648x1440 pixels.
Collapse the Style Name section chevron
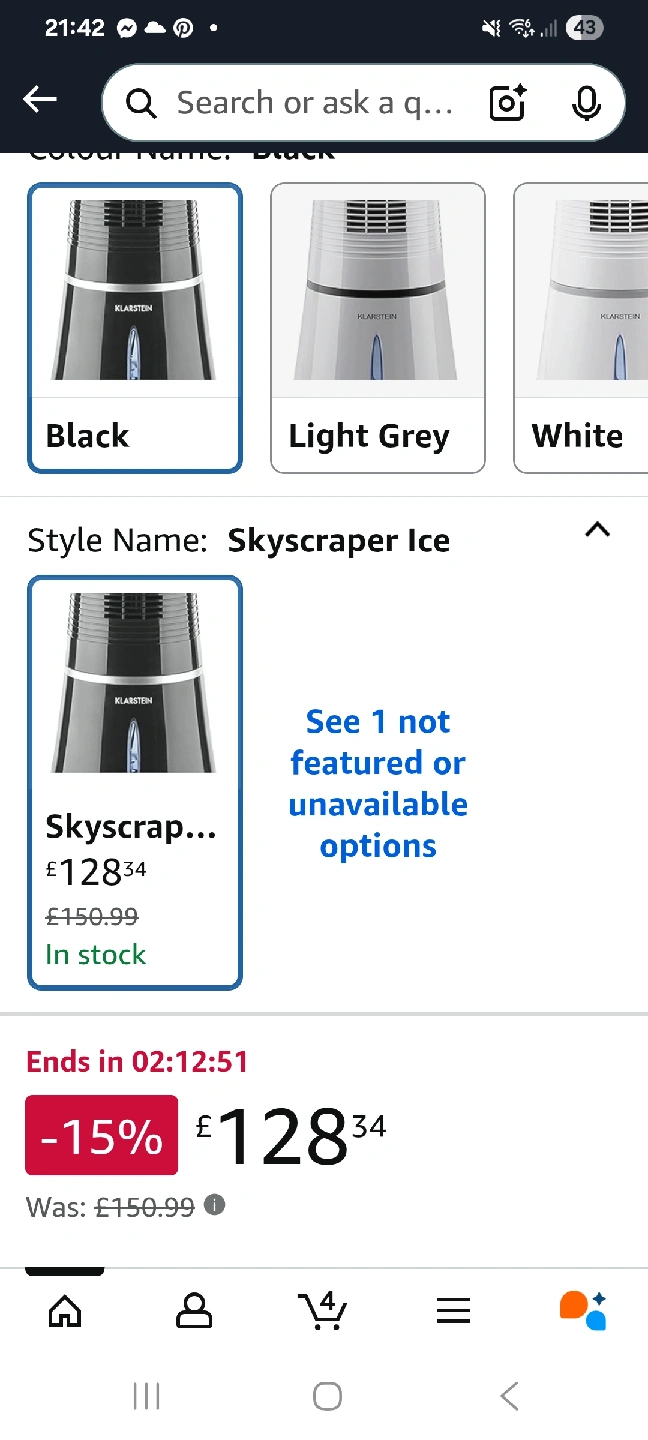click(597, 530)
